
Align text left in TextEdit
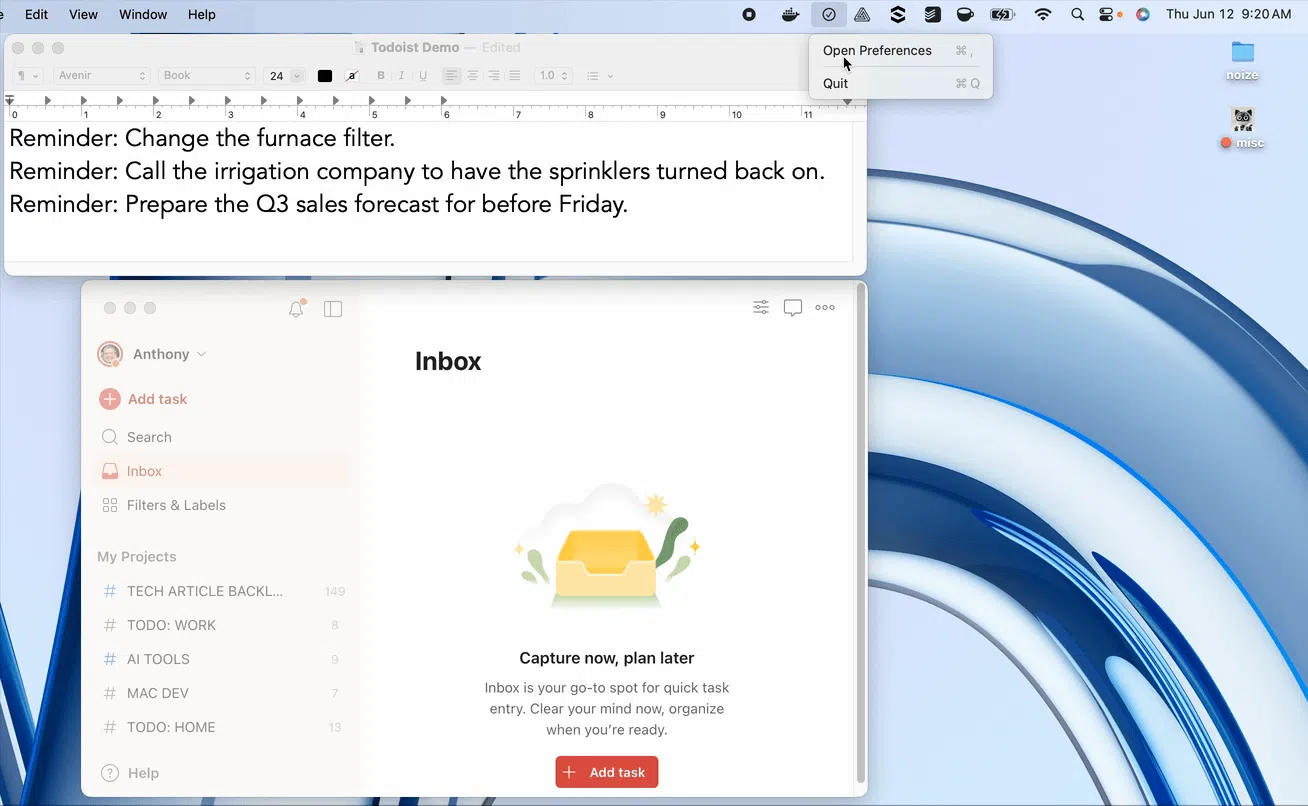point(452,76)
